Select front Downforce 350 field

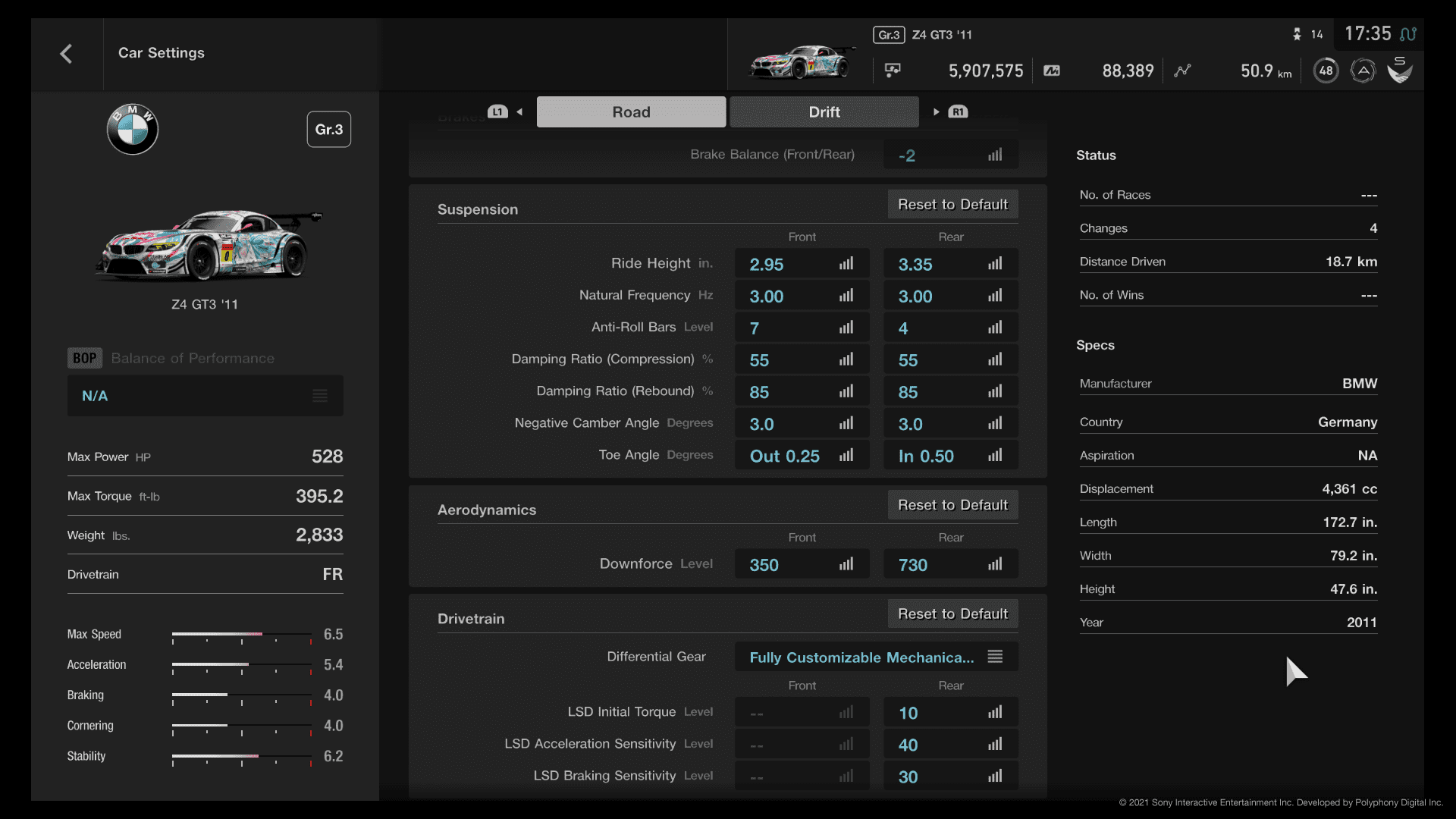pyautogui.click(x=802, y=564)
